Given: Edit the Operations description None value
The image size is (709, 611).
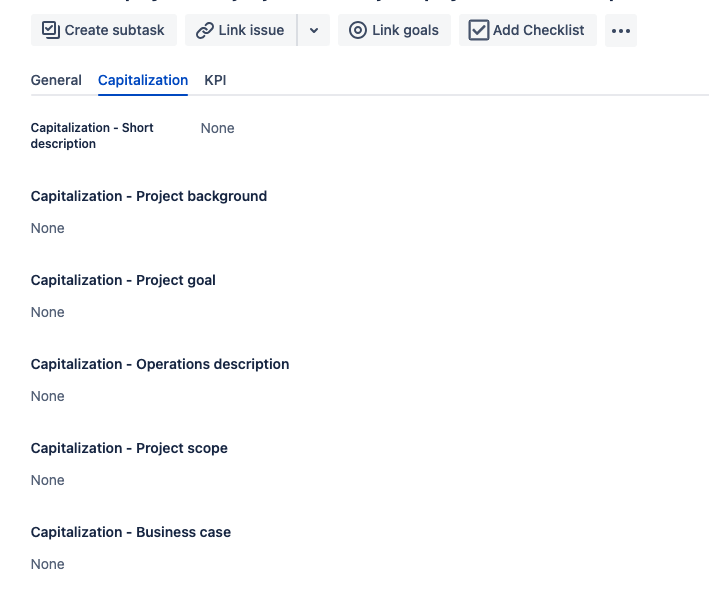Looking at the screenshot, I should coord(48,396).
